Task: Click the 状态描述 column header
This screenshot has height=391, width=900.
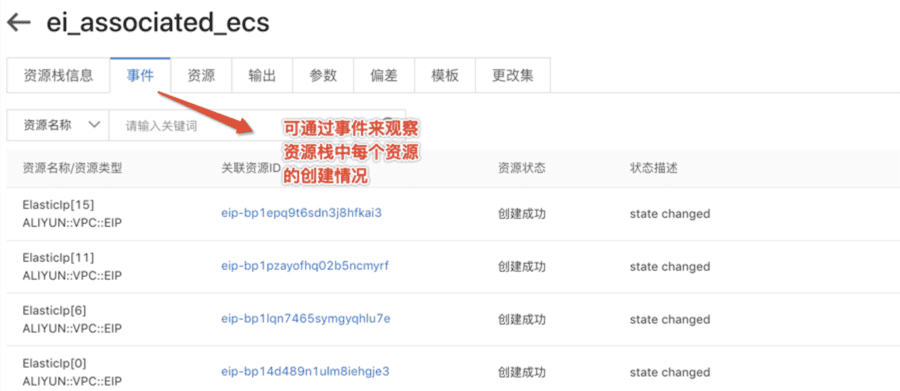Action: pos(654,169)
